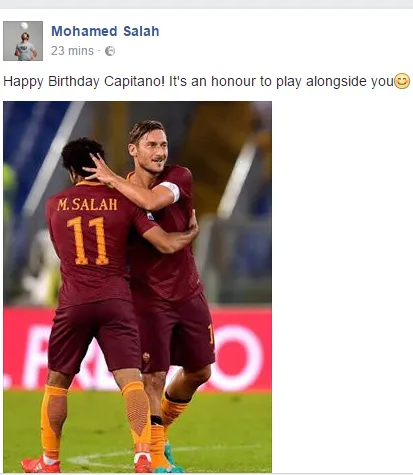This screenshot has width=413, height=475.
Task: Click the maroon shorts of the number 11 player
Action: pyautogui.click(x=94, y=337)
